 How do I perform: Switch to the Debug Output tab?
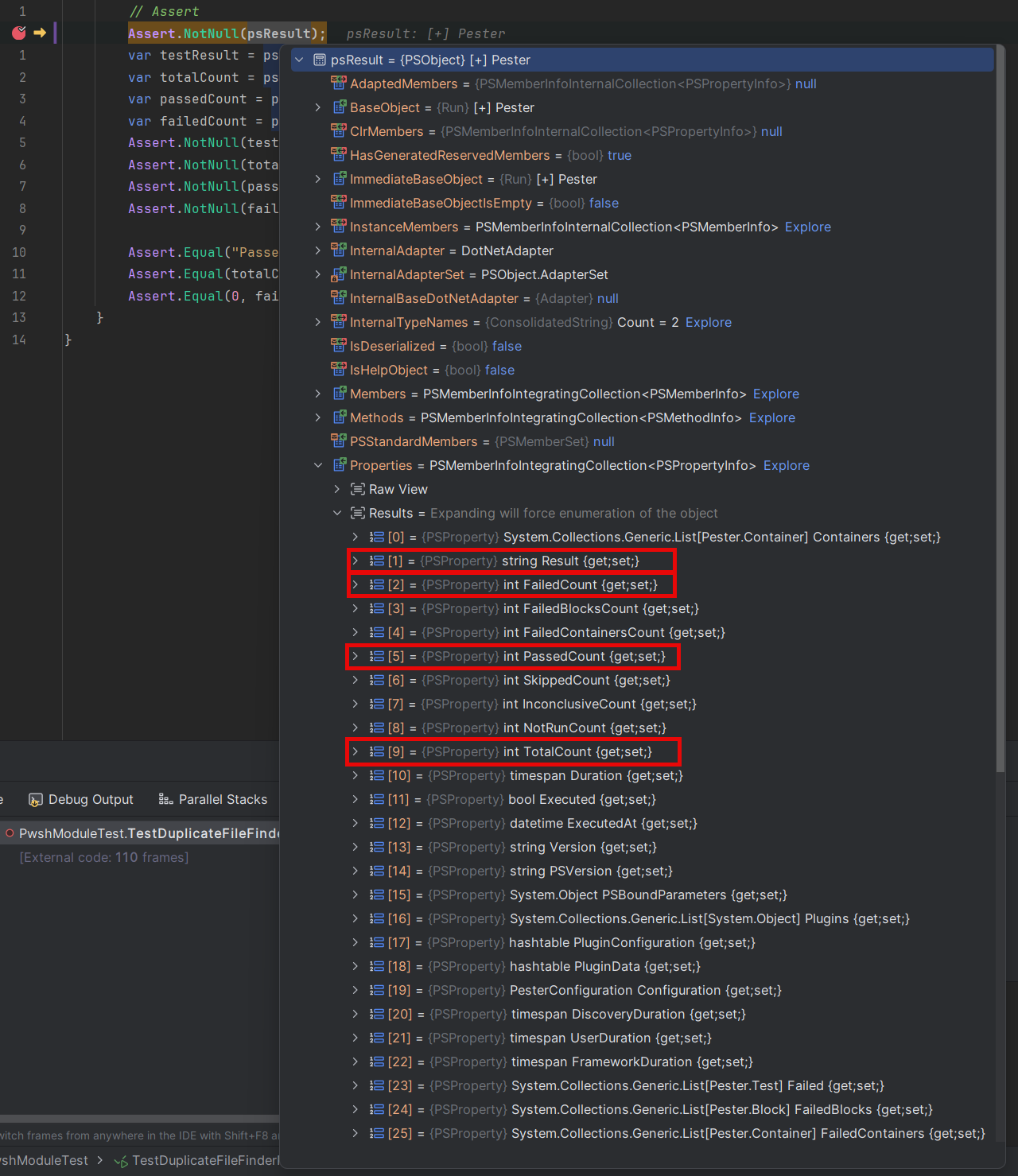click(x=90, y=800)
